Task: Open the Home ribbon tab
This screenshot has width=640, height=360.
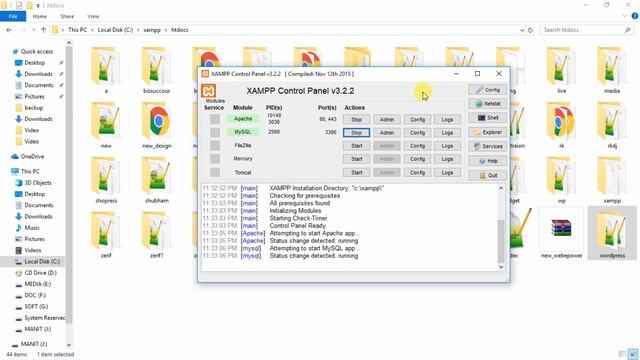Action: tap(40, 16)
